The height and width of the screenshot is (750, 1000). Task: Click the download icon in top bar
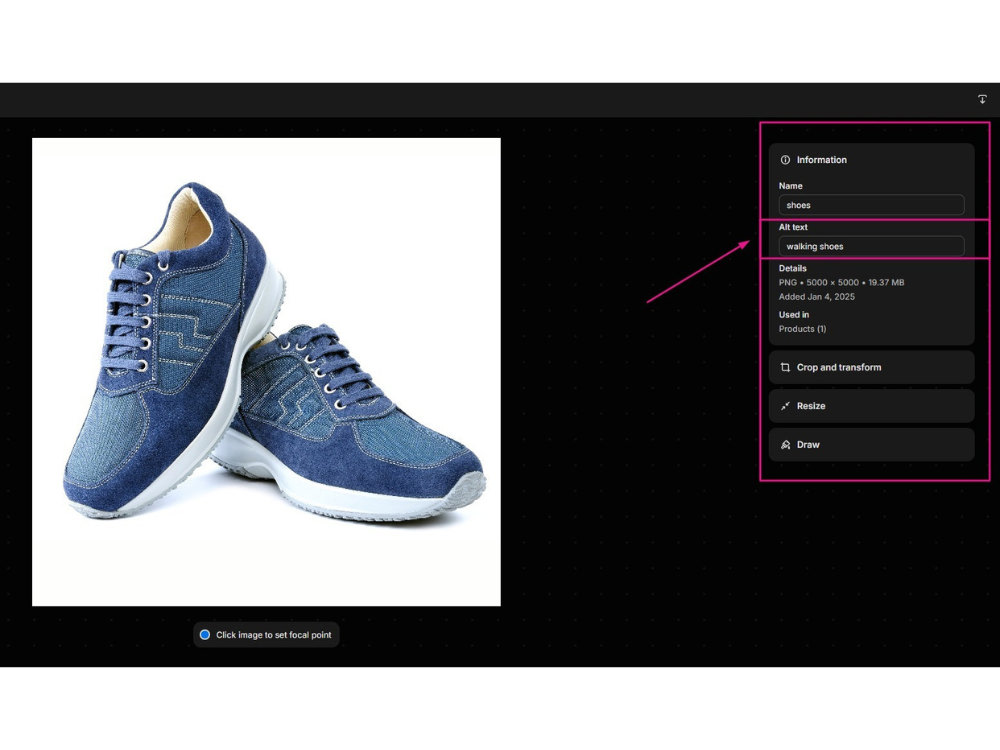click(982, 99)
